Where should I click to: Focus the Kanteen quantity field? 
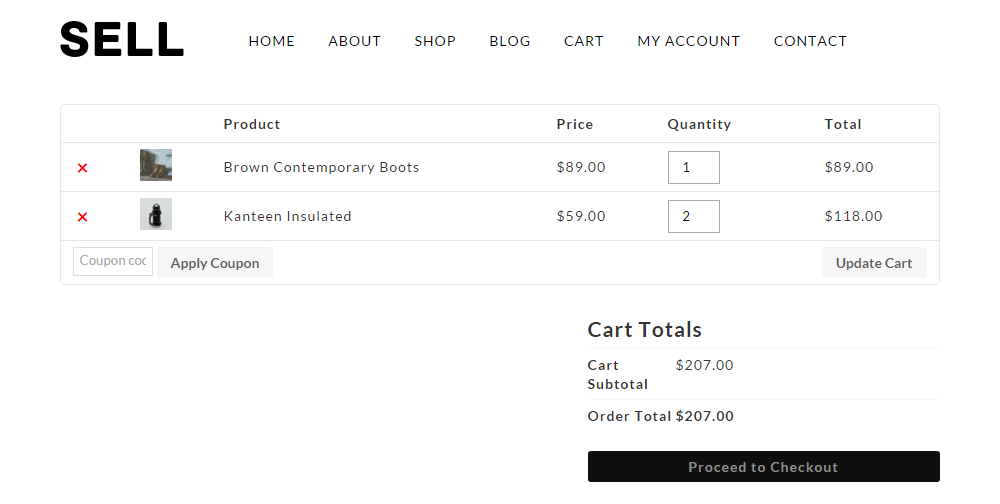693,216
